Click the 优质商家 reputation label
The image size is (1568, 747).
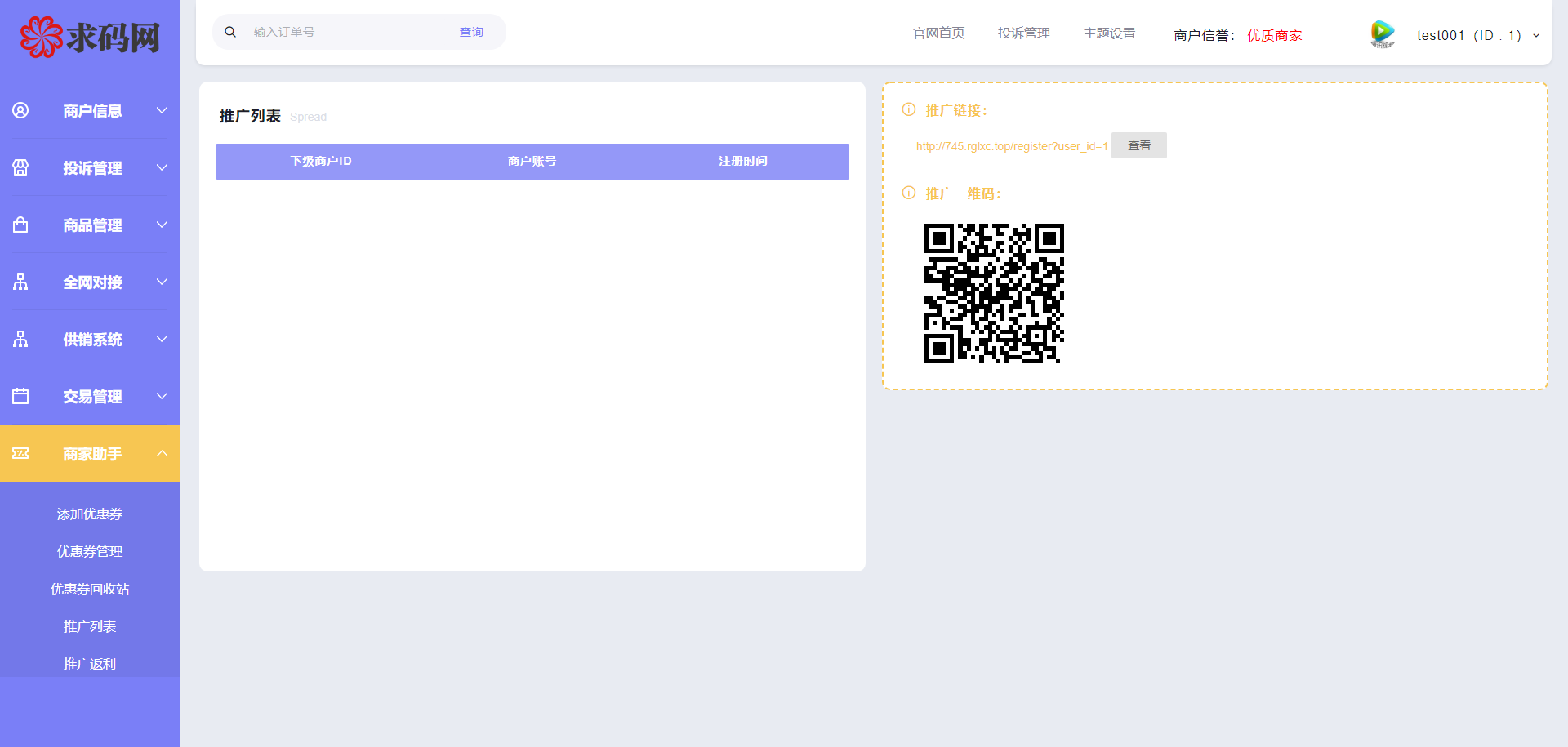(1275, 35)
